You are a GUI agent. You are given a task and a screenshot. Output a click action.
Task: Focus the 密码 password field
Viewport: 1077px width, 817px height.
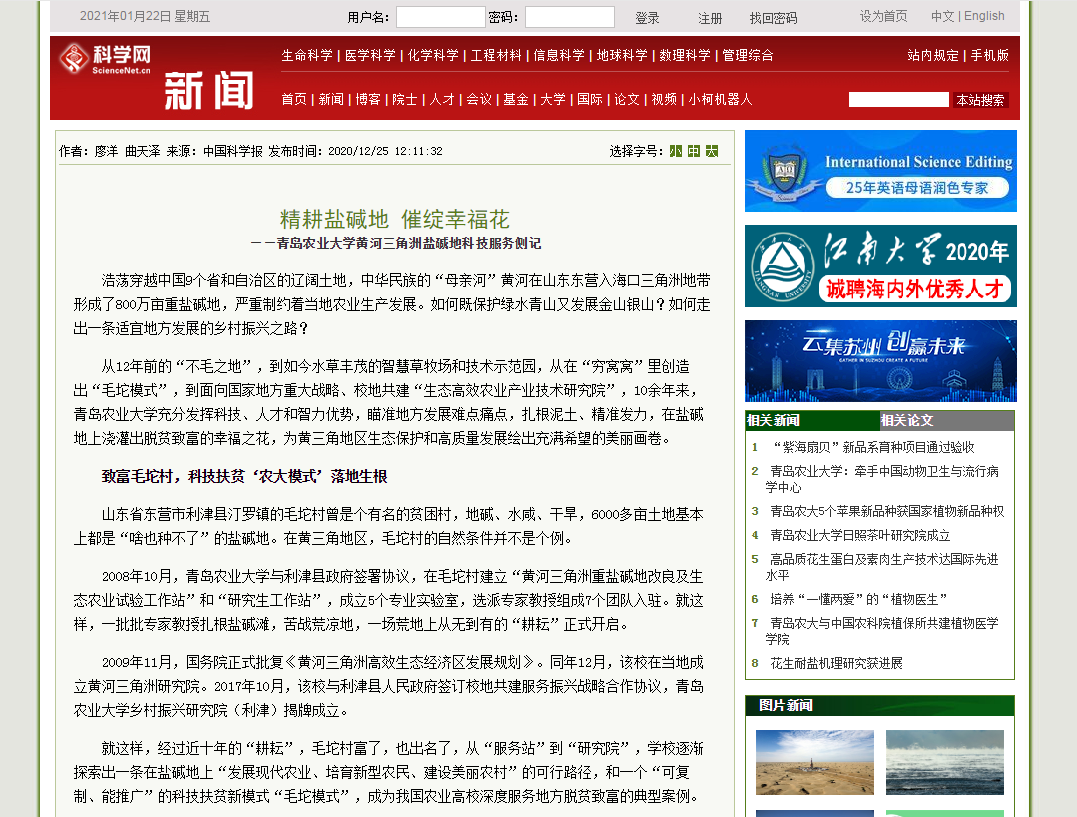(x=569, y=17)
